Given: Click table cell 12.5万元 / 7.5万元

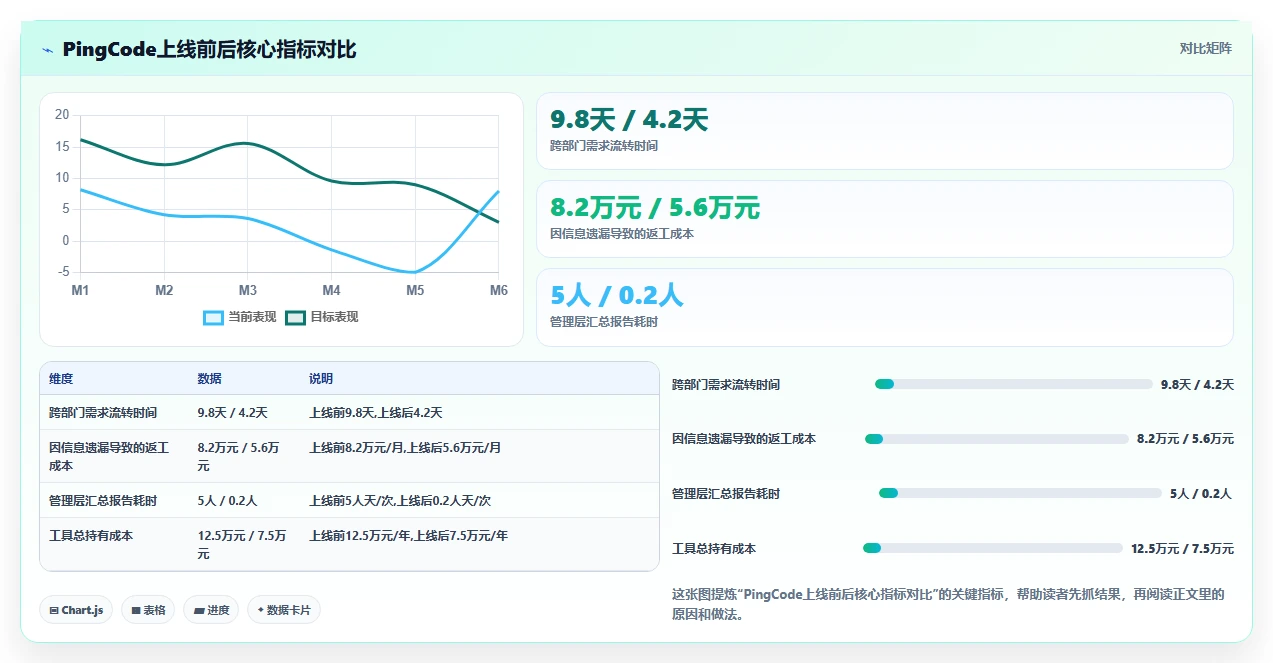Looking at the screenshot, I should 242,545.
